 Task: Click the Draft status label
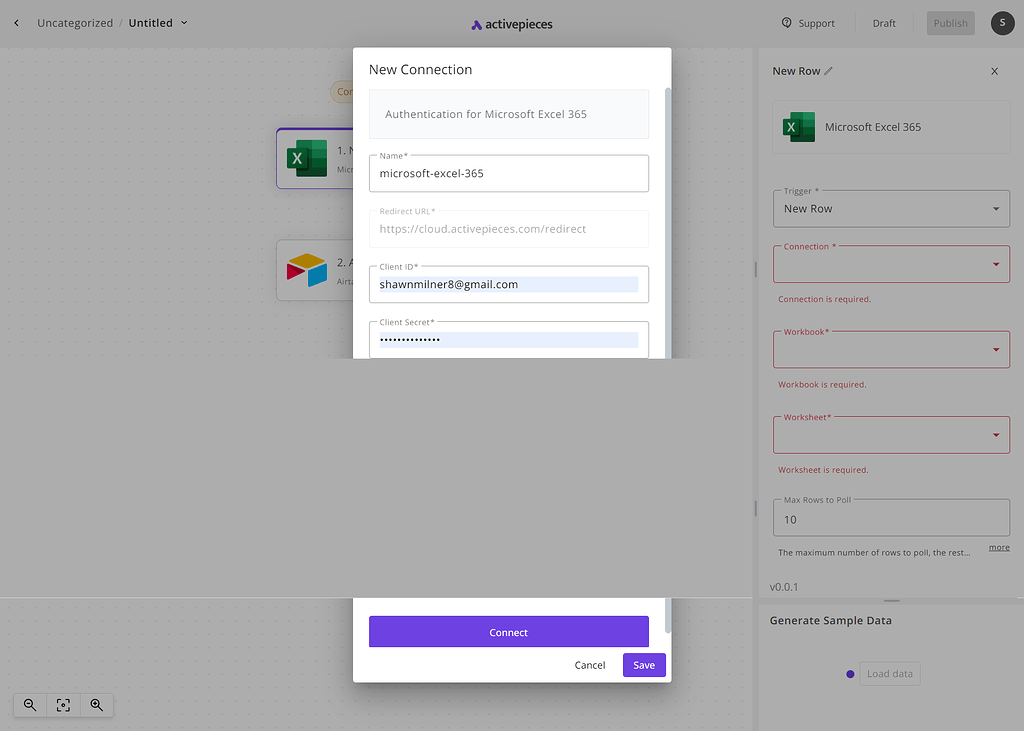pyautogui.click(x=884, y=23)
